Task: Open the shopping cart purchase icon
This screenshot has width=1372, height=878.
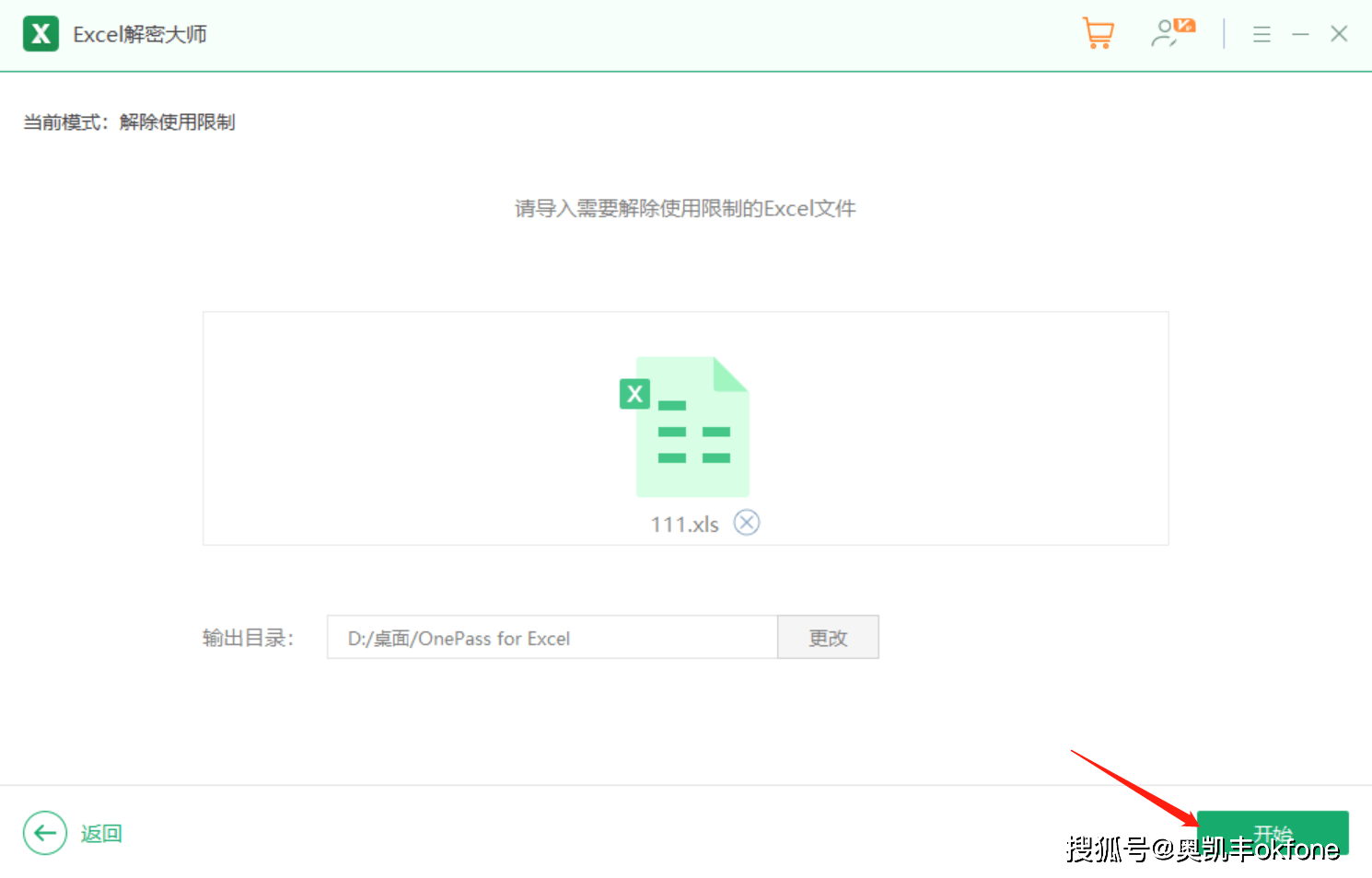Action: (x=1098, y=34)
